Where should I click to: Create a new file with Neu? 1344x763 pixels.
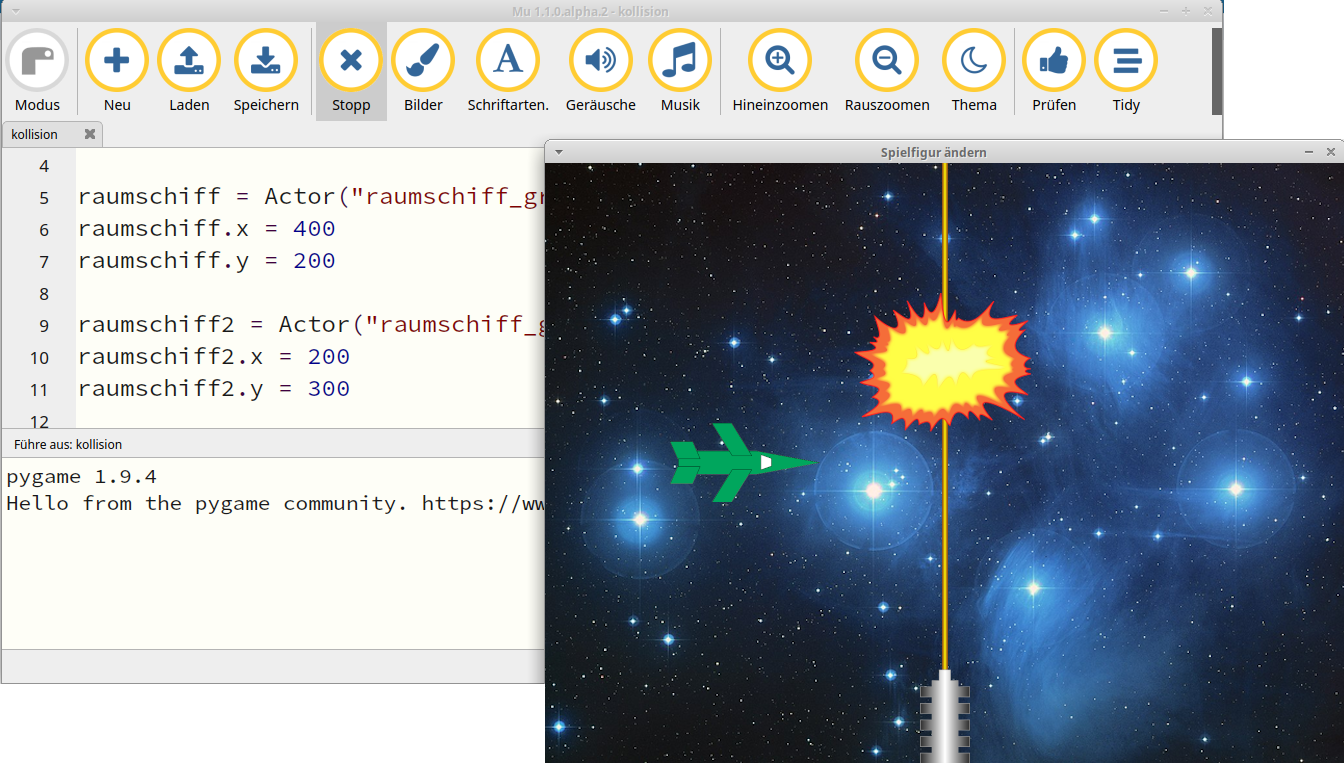(x=117, y=62)
